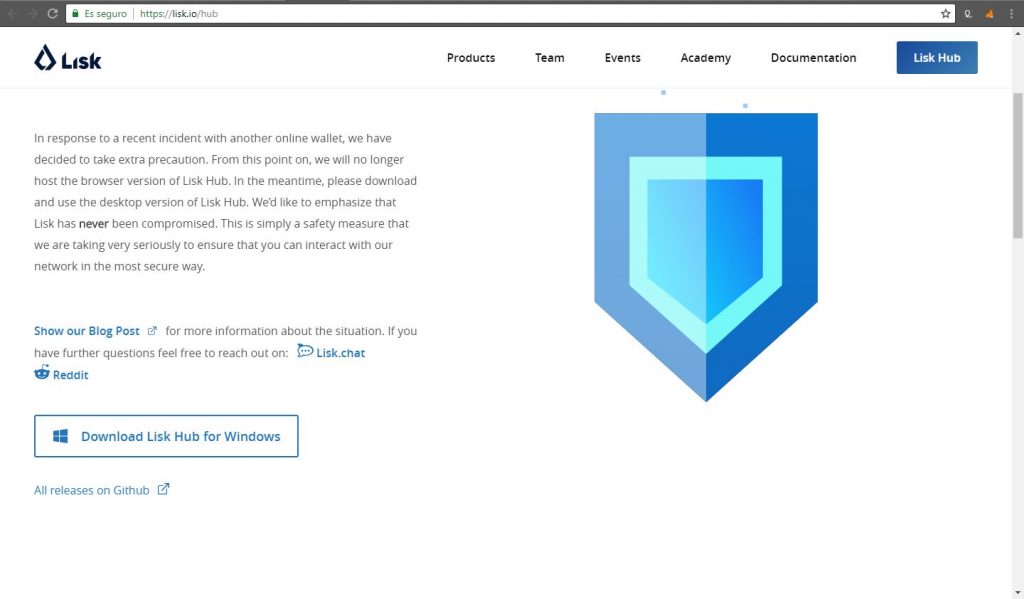This screenshot has width=1024, height=599.
Task: Open the Reddit link
Action: click(x=71, y=375)
